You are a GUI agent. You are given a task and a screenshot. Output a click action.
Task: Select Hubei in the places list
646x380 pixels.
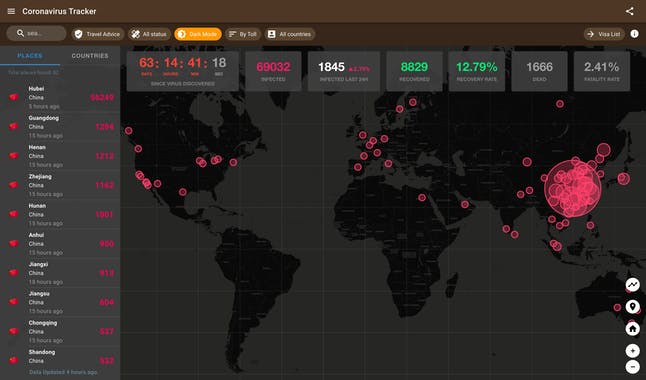tap(60, 97)
